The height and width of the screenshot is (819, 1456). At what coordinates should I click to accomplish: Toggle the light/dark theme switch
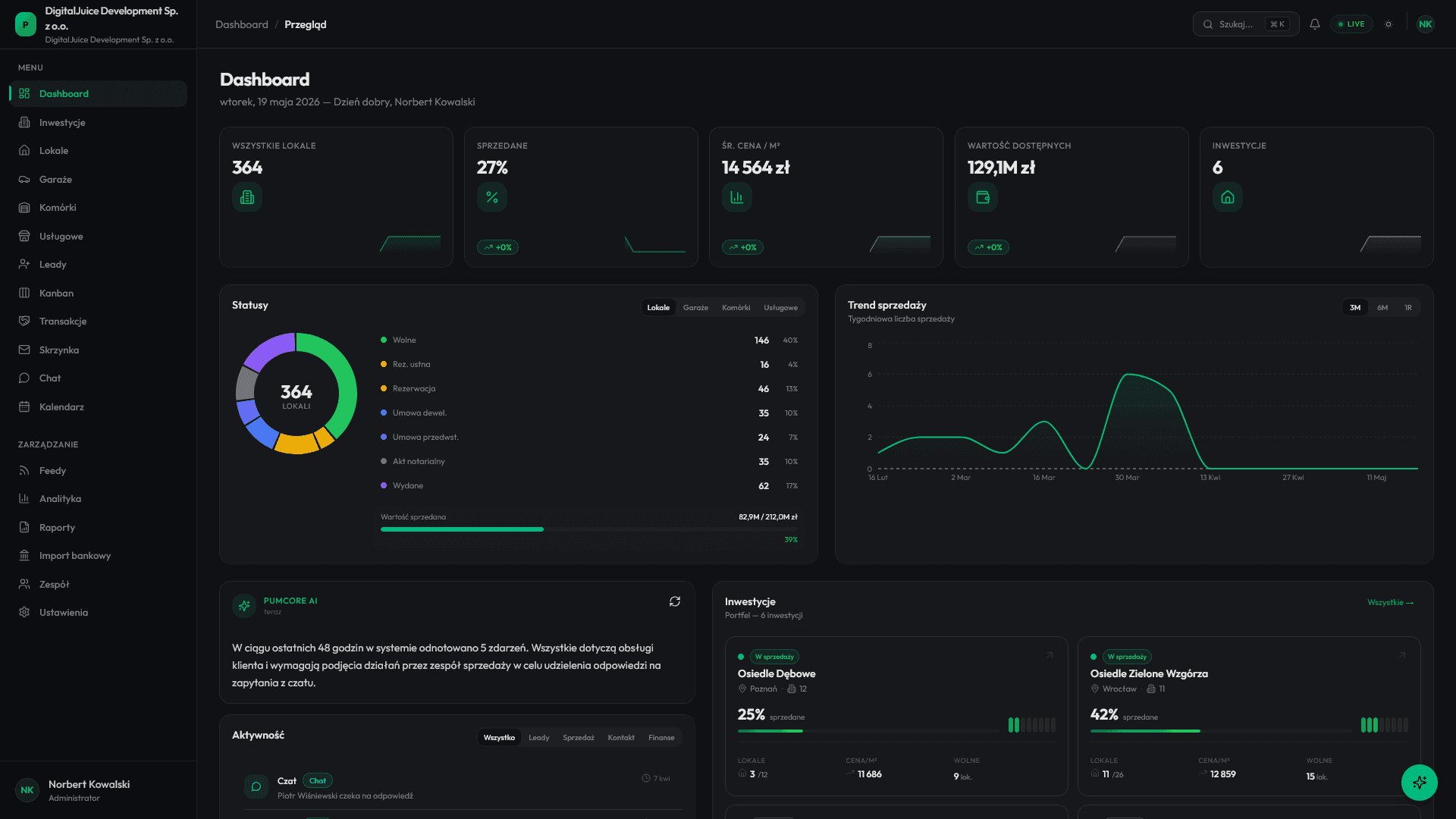pos(1389,24)
